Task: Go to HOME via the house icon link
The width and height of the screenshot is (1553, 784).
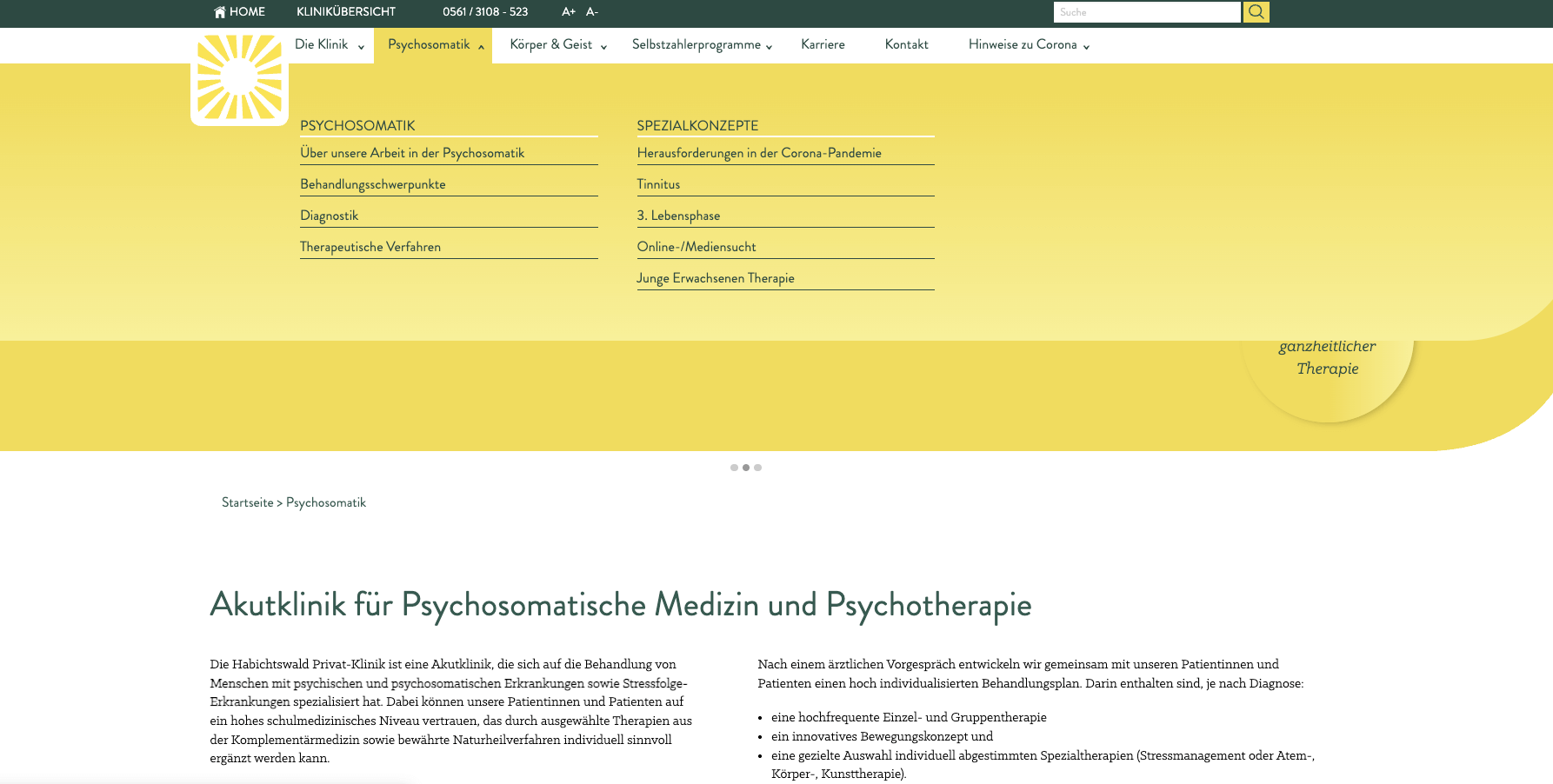Action: coord(239,12)
